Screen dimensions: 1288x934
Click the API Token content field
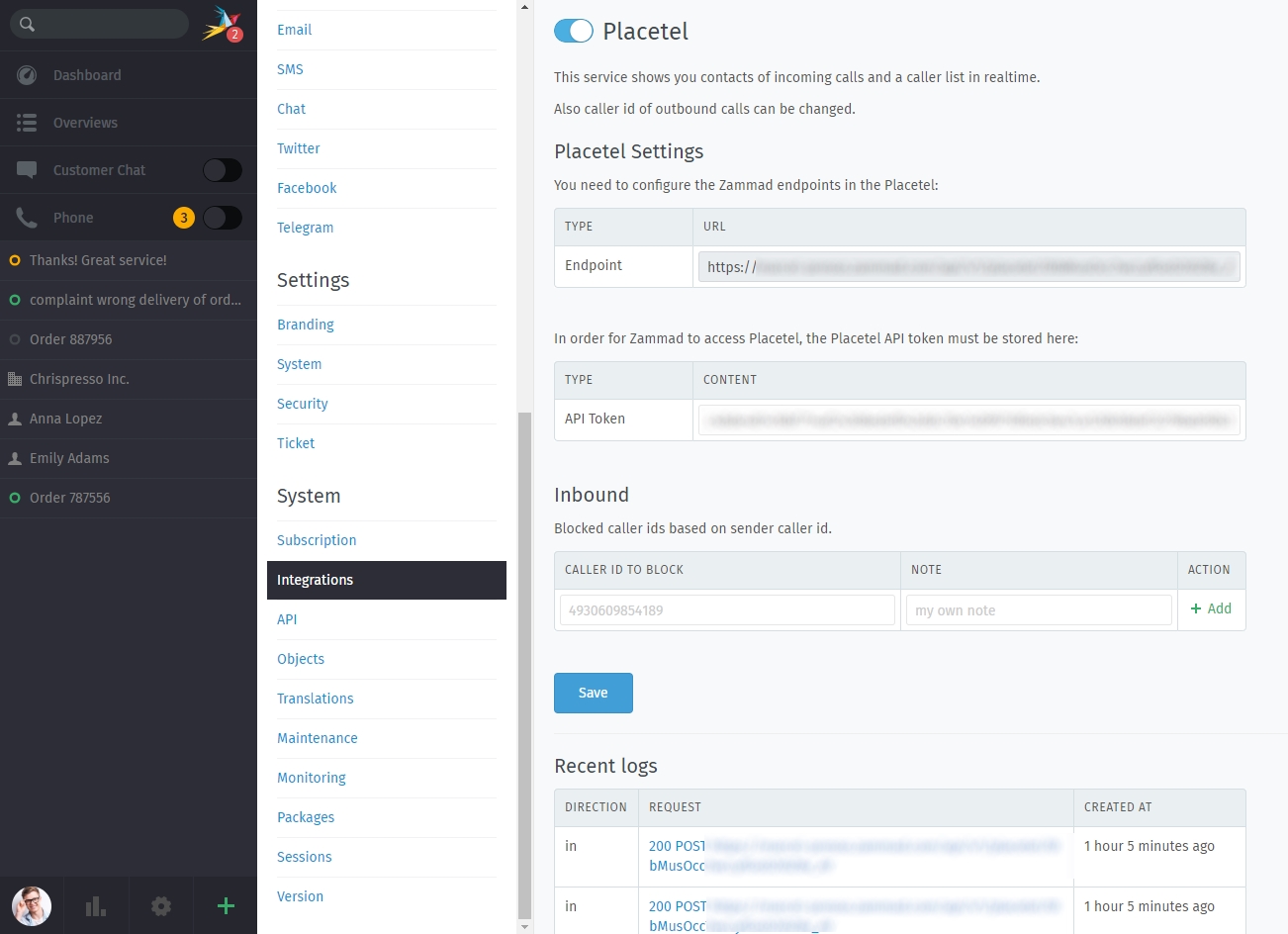point(969,420)
